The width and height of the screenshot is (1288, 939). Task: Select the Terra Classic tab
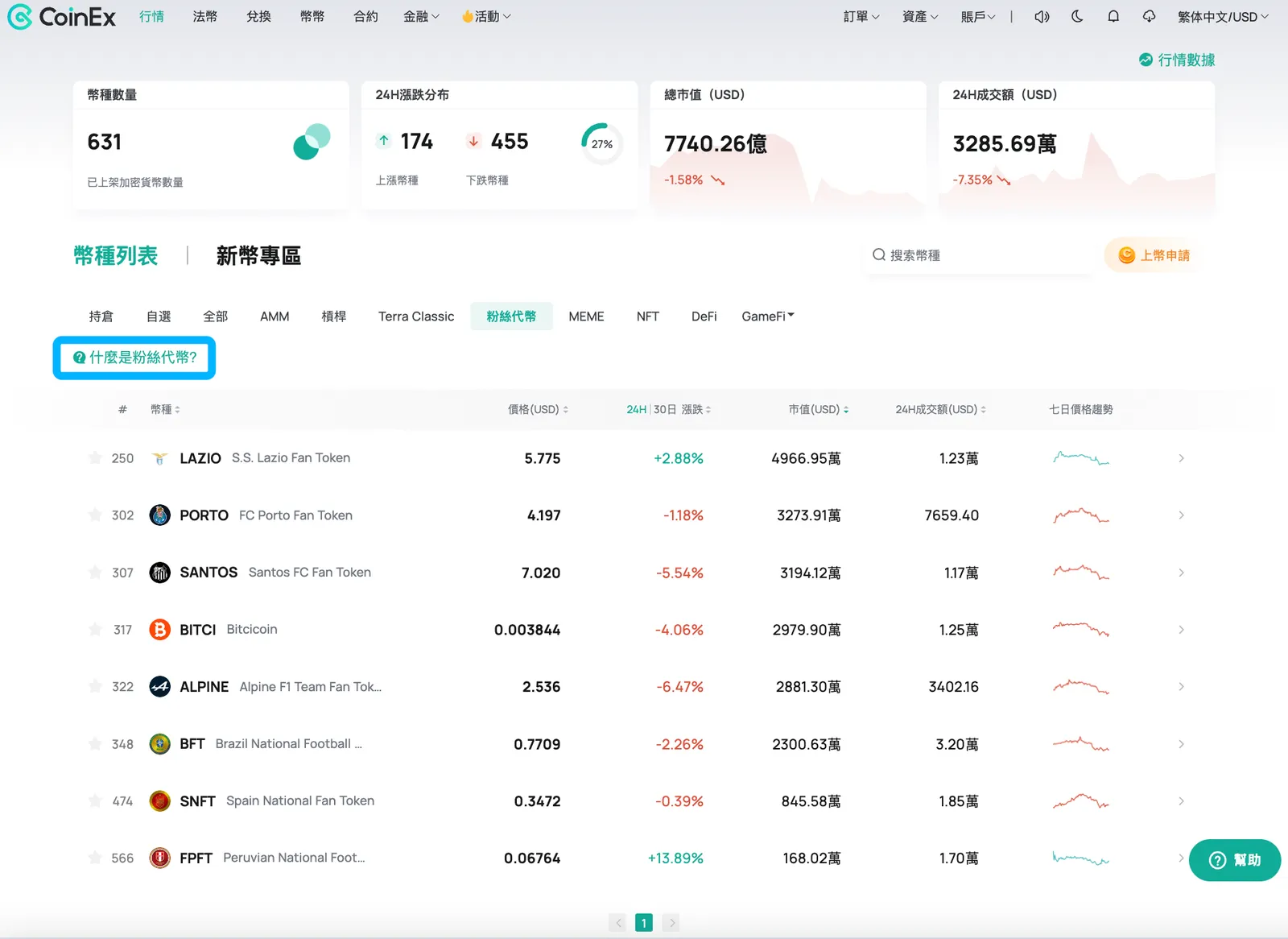pos(416,316)
